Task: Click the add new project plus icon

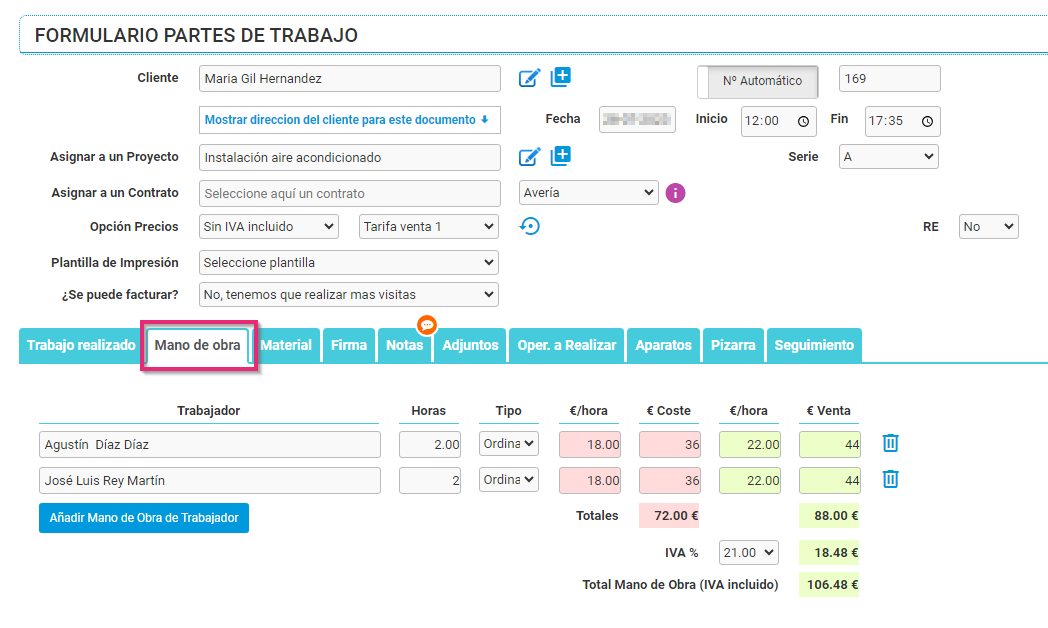Action: click(x=561, y=156)
